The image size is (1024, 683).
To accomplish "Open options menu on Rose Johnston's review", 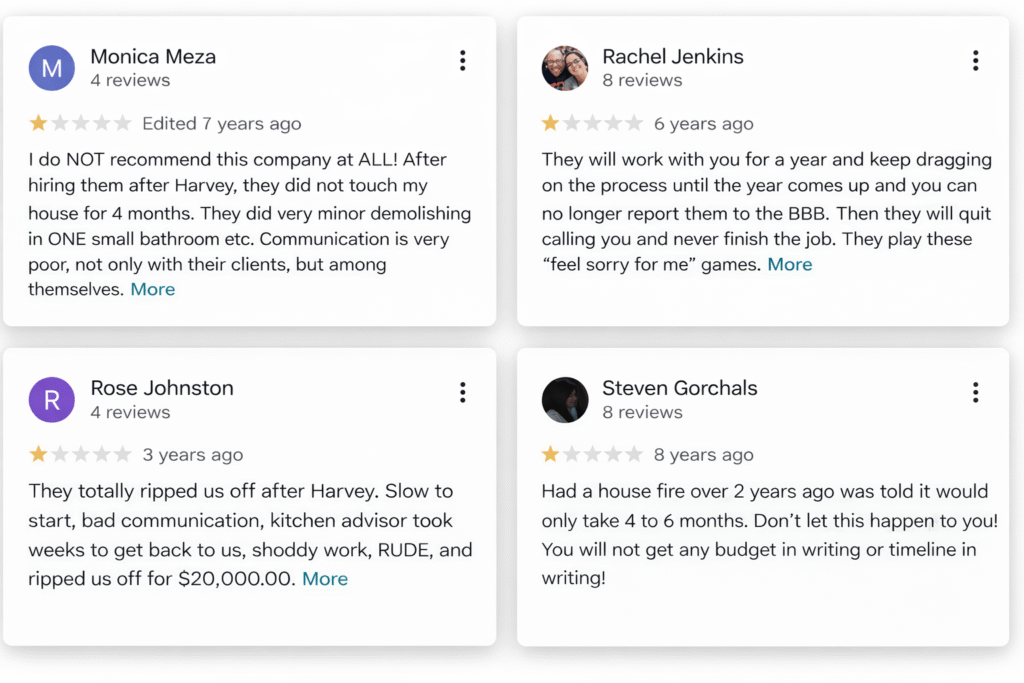I will (462, 392).
